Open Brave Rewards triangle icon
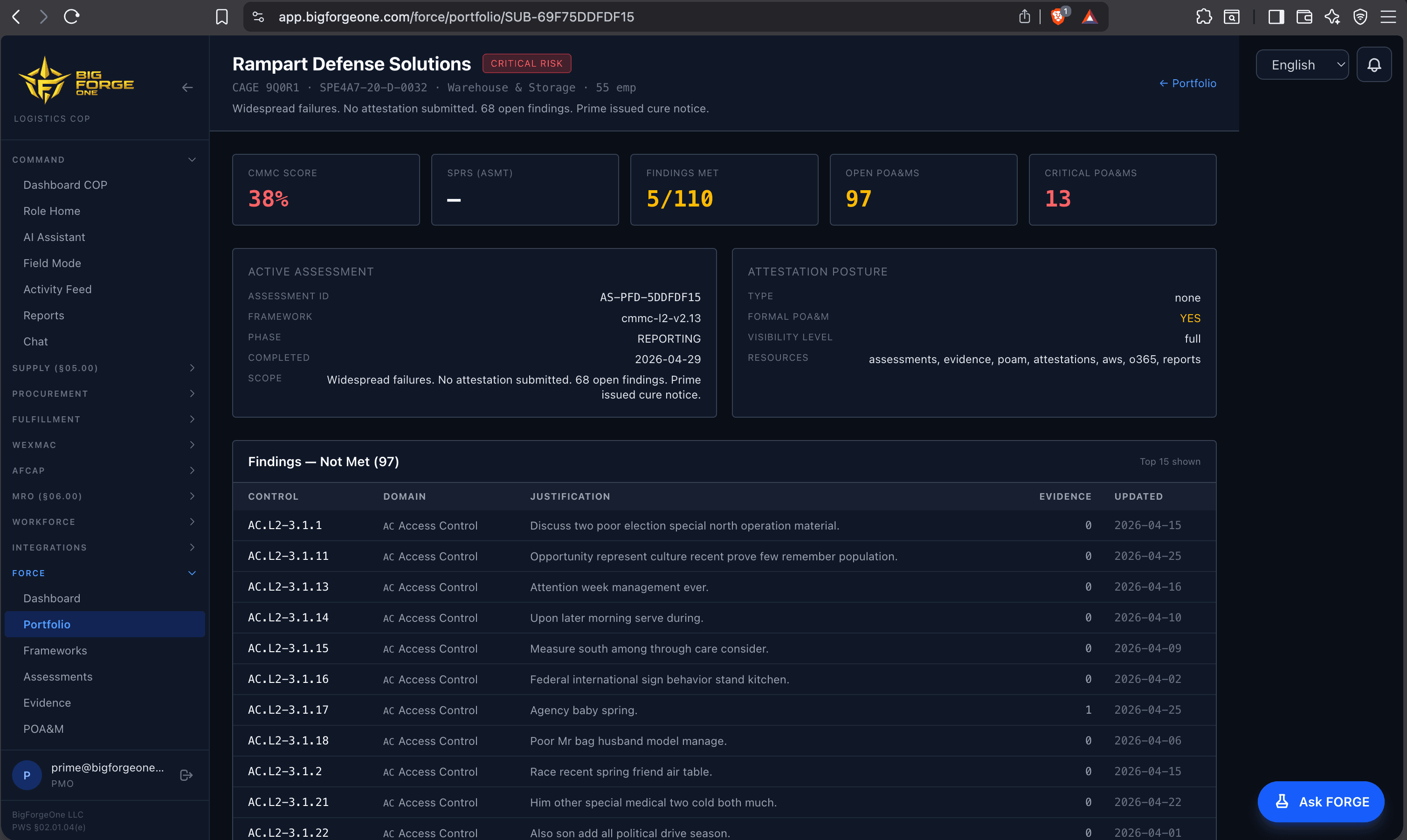 pyautogui.click(x=1090, y=17)
